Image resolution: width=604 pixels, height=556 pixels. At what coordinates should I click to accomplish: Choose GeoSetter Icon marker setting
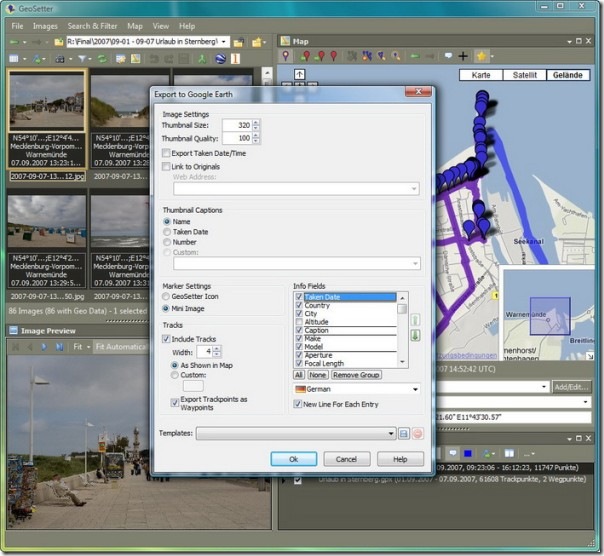166,296
